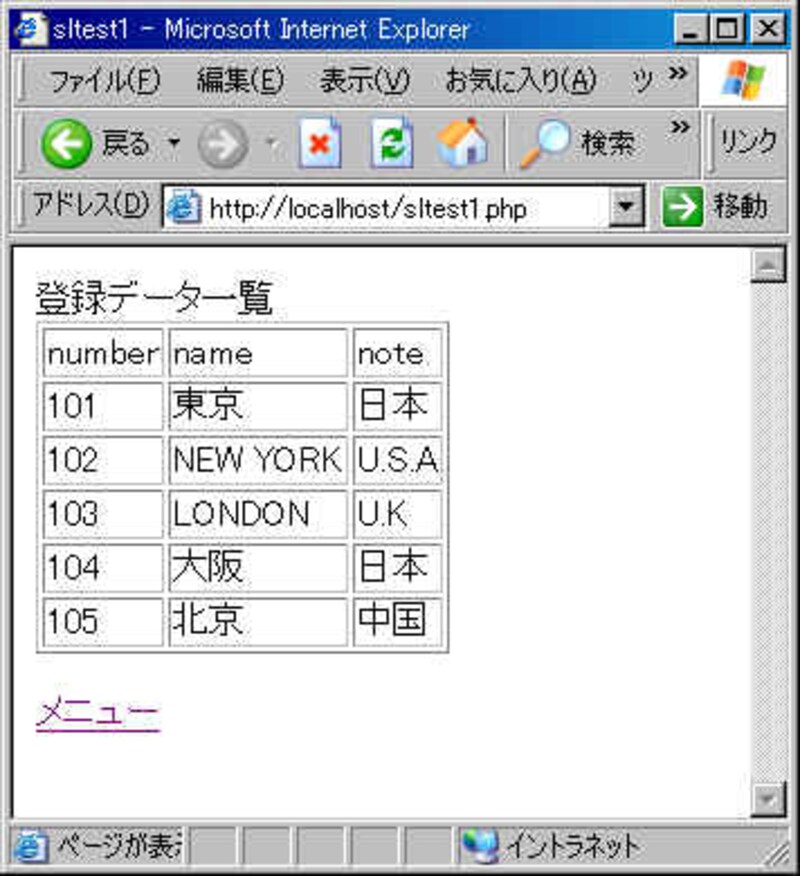Click the number column header

click(x=103, y=353)
